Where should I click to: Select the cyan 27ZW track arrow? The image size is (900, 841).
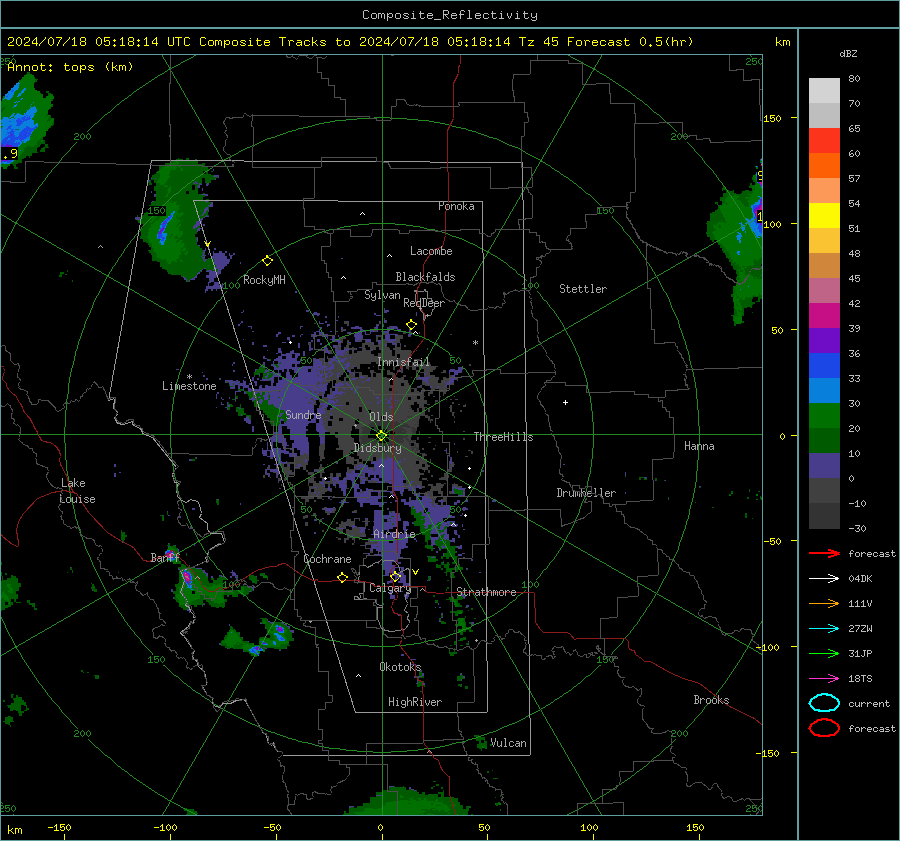pos(824,629)
